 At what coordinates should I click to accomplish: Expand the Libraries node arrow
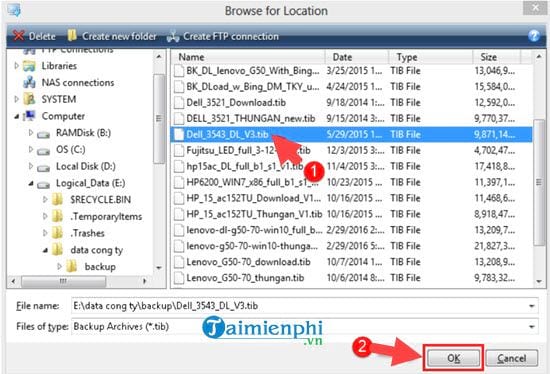(16, 66)
